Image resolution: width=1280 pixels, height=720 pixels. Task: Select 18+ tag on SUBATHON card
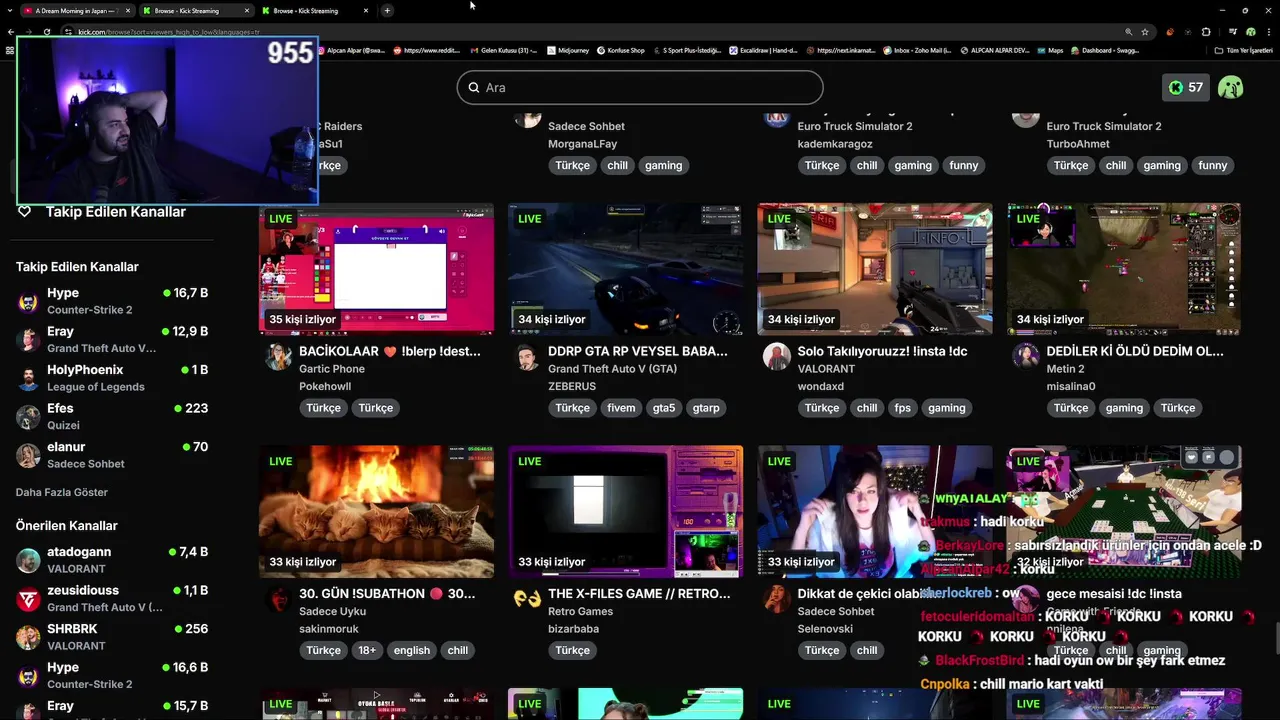[367, 650]
